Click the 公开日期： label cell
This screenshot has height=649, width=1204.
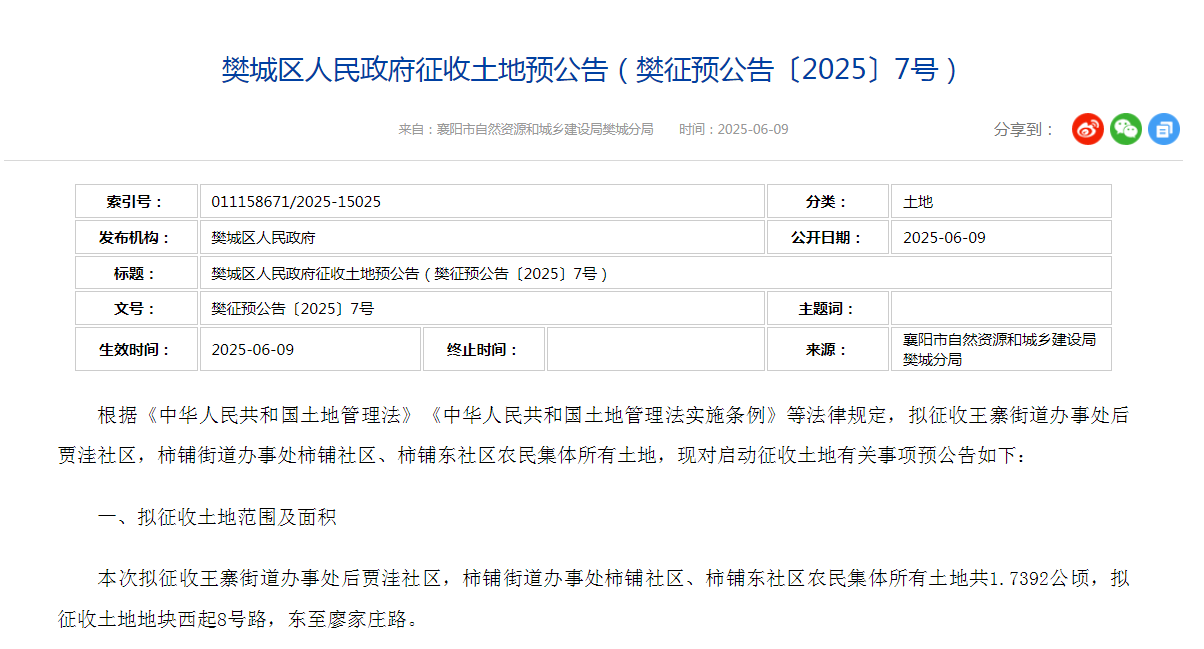(x=828, y=237)
